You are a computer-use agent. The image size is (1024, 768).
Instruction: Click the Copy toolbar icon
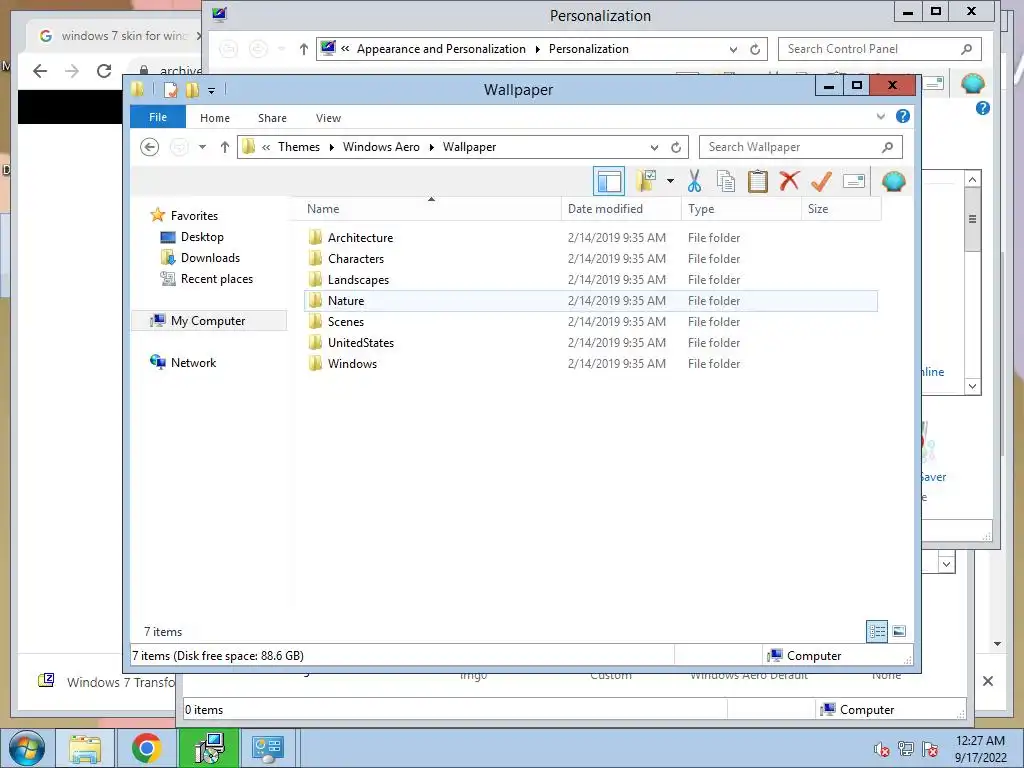726,182
